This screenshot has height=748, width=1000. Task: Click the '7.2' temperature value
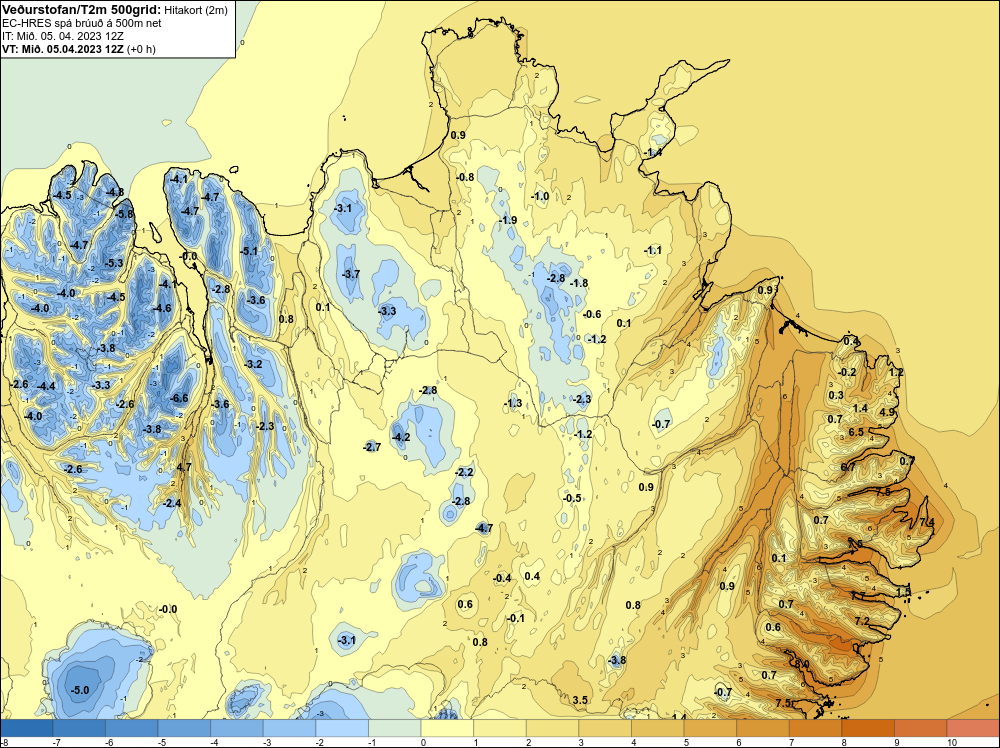point(862,621)
